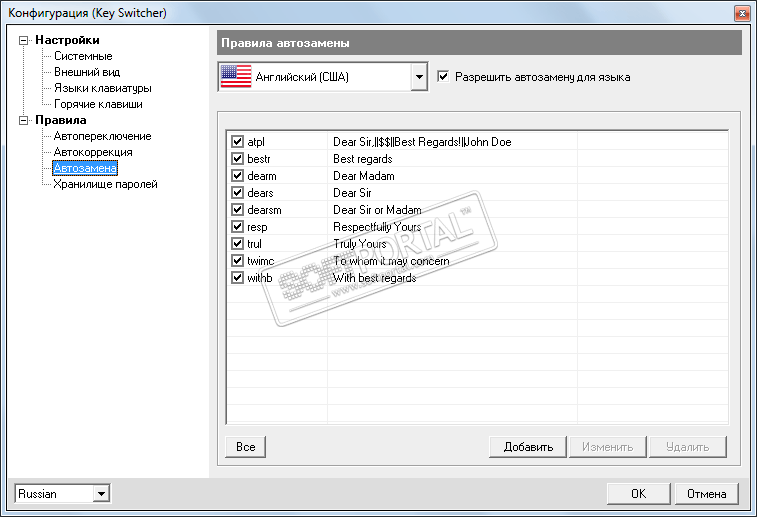The width and height of the screenshot is (757, 517).
Task: Toggle the 'bestr' rule checkbox
Action: point(237,158)
